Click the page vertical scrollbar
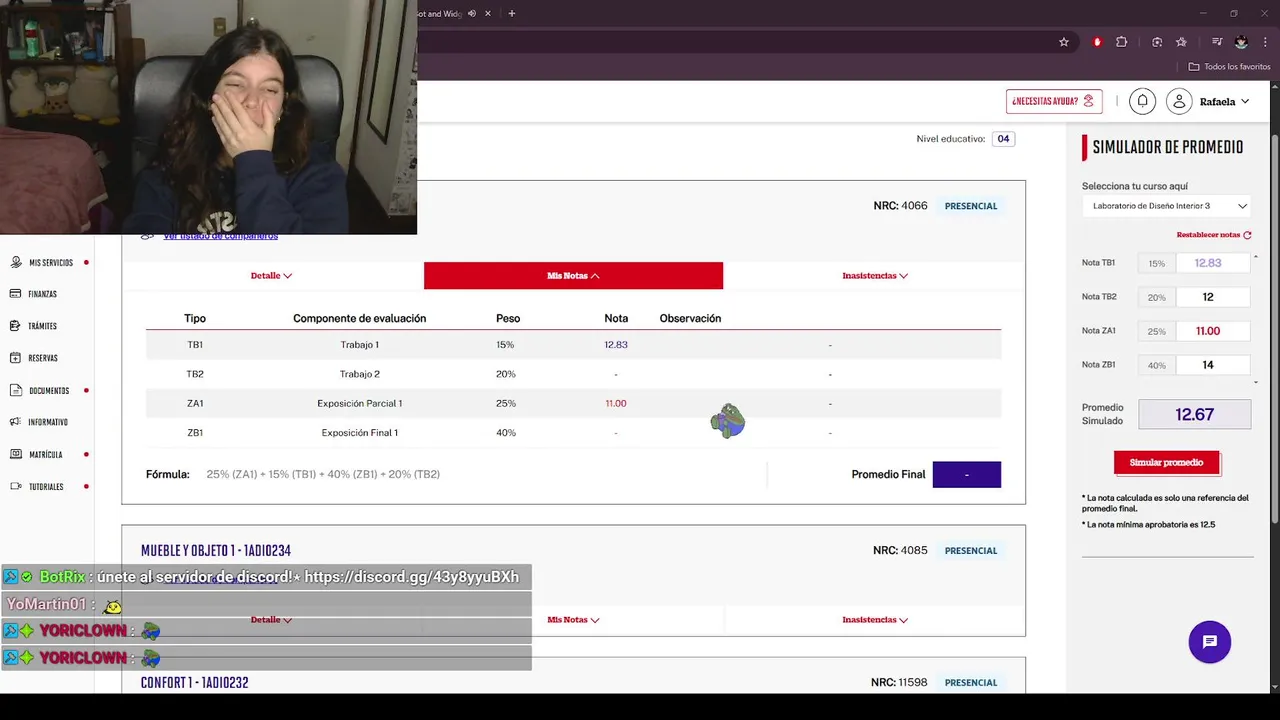The height and width of the screenshot is (720, 1280). 1274,330
